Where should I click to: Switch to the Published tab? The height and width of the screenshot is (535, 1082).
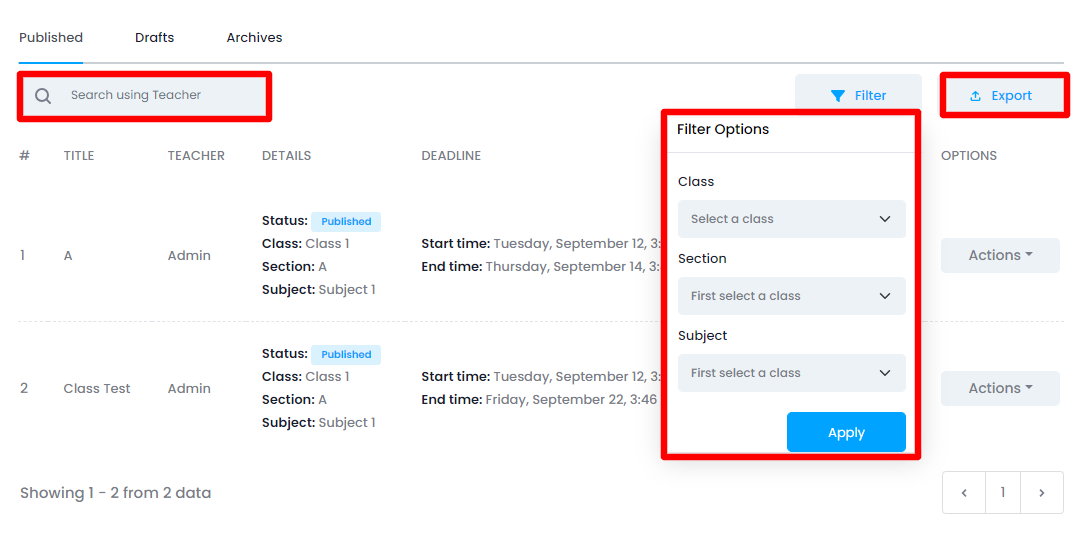51,38
